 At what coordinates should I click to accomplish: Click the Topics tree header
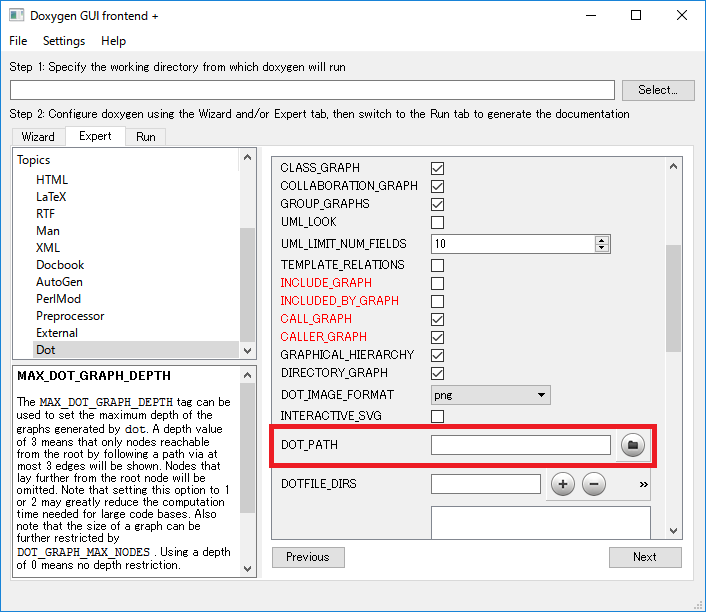[x=33, y=160]
